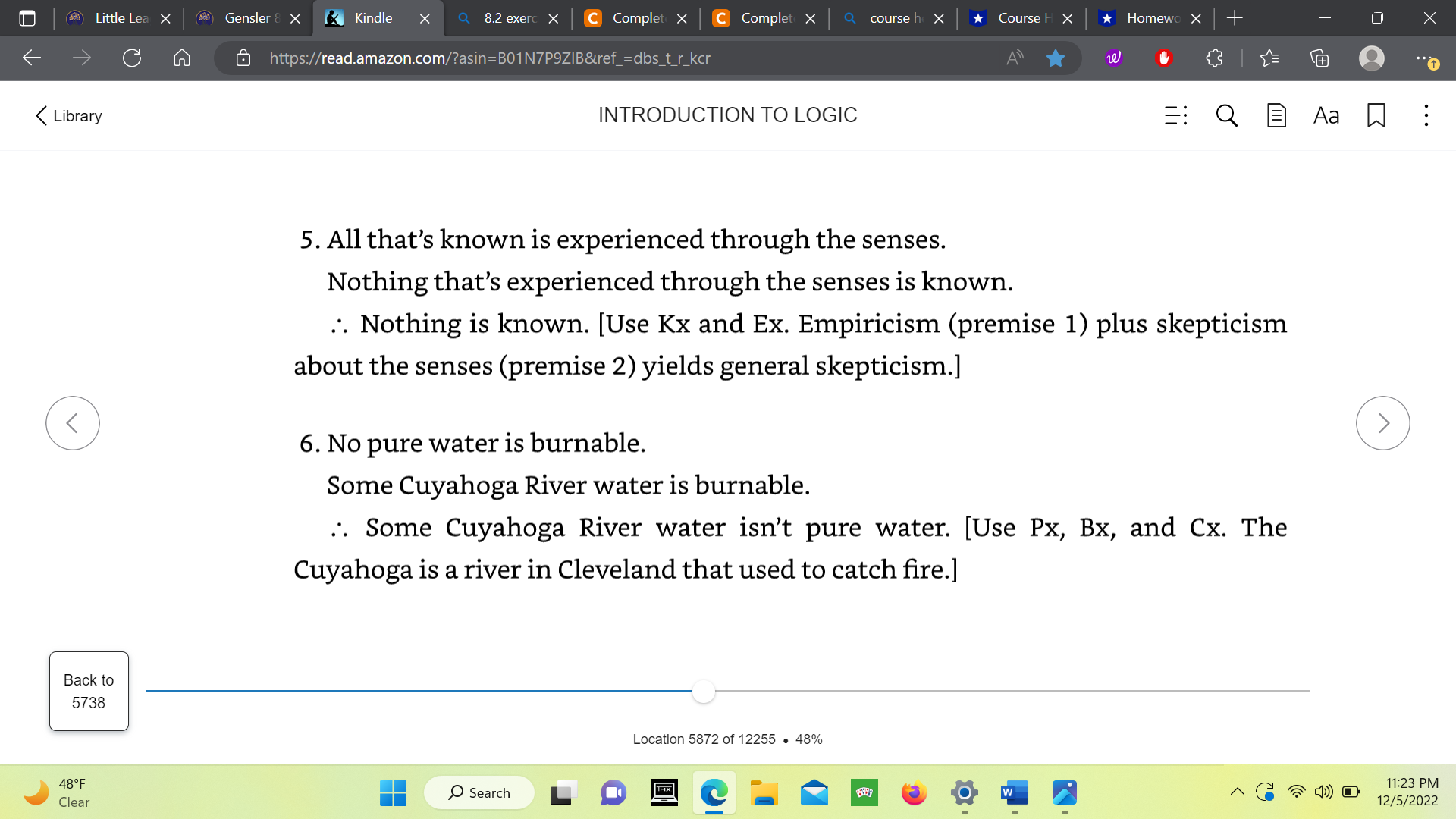Open the Aa display settings

1326,115
